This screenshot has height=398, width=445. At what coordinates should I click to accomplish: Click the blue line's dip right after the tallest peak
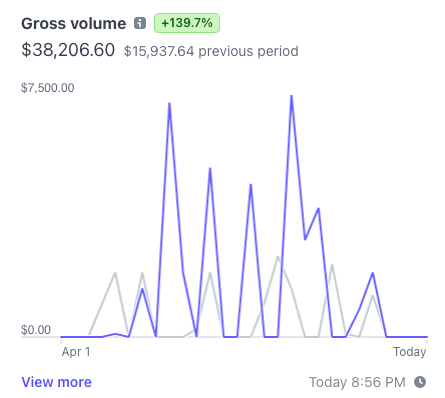(x=305, y=239)
